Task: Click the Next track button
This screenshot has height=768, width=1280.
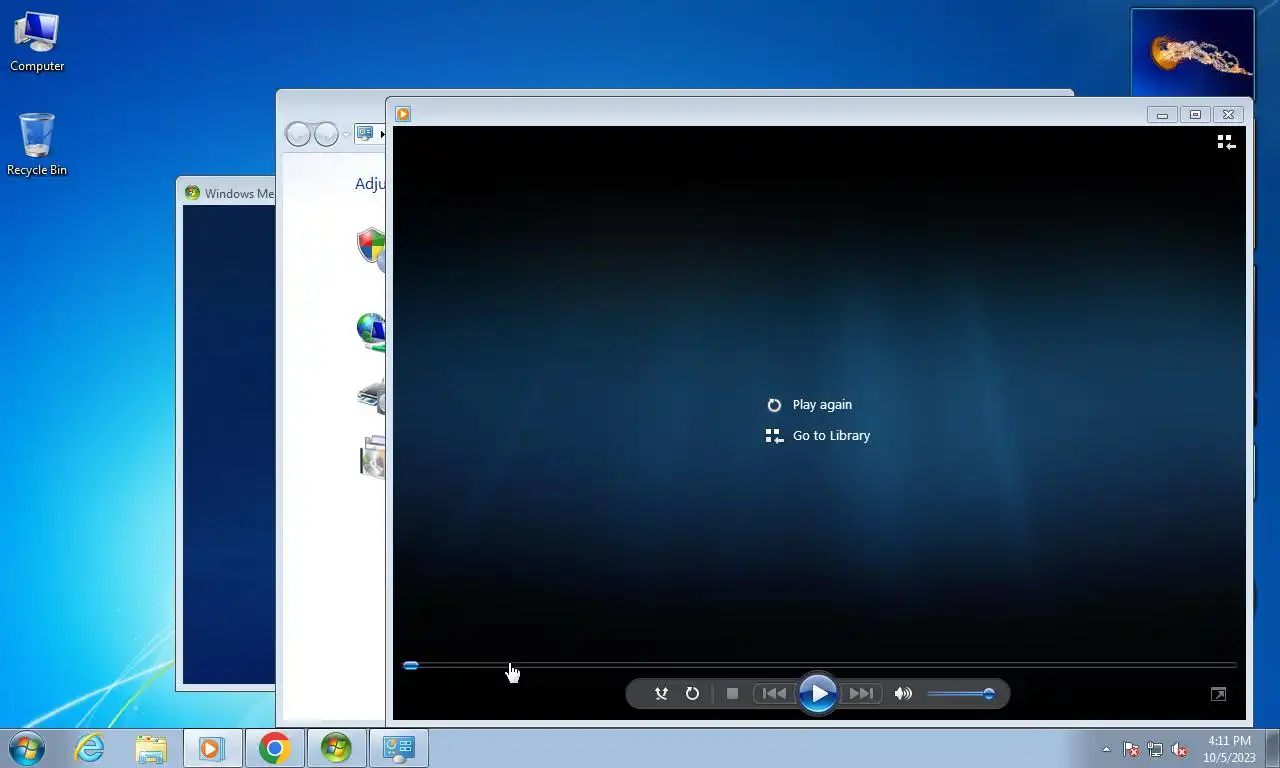Action: [860, 693]
